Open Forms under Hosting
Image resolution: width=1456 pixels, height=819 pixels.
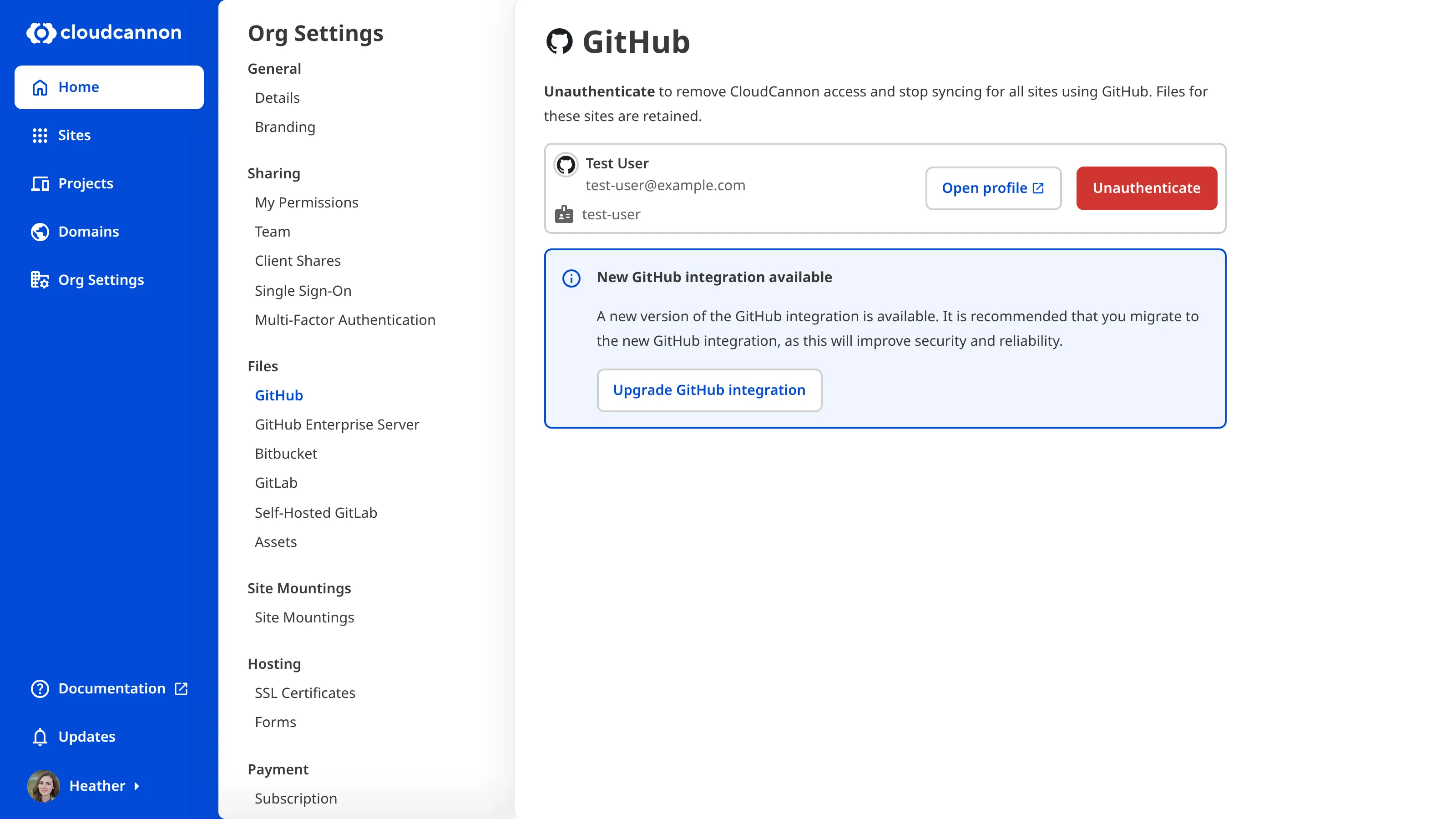275,723
